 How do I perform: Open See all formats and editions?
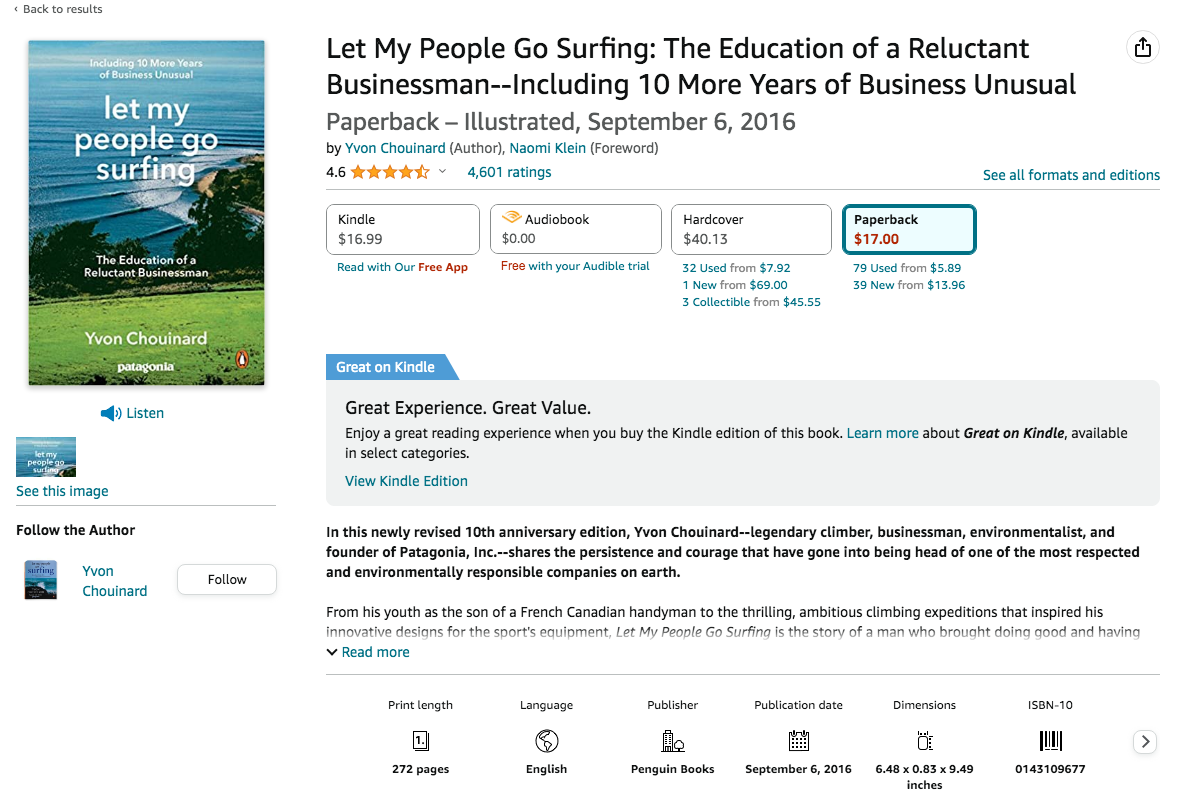tap(1071, 174)
